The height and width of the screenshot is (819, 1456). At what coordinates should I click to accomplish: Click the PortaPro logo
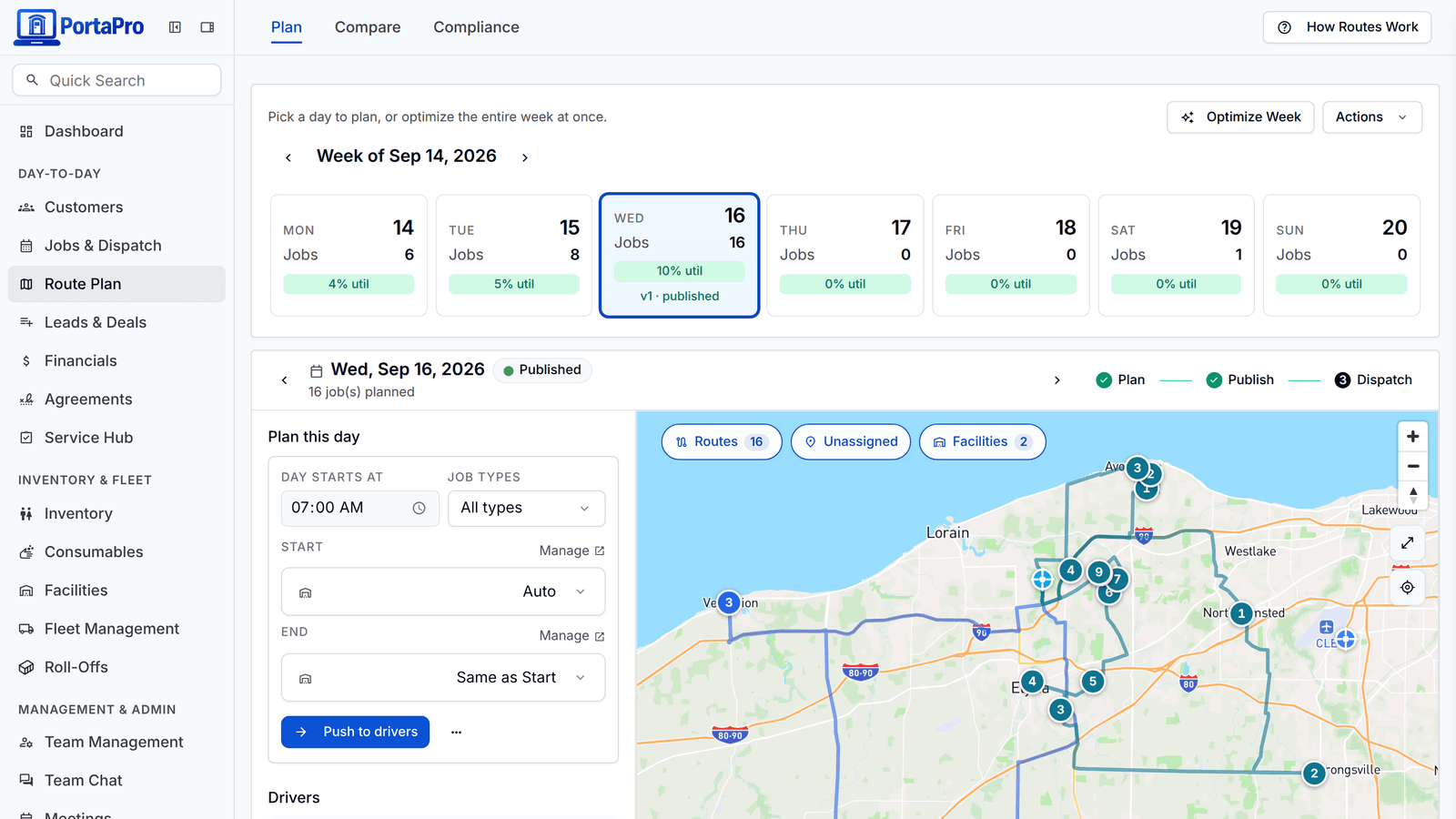[x=80, y=27]
